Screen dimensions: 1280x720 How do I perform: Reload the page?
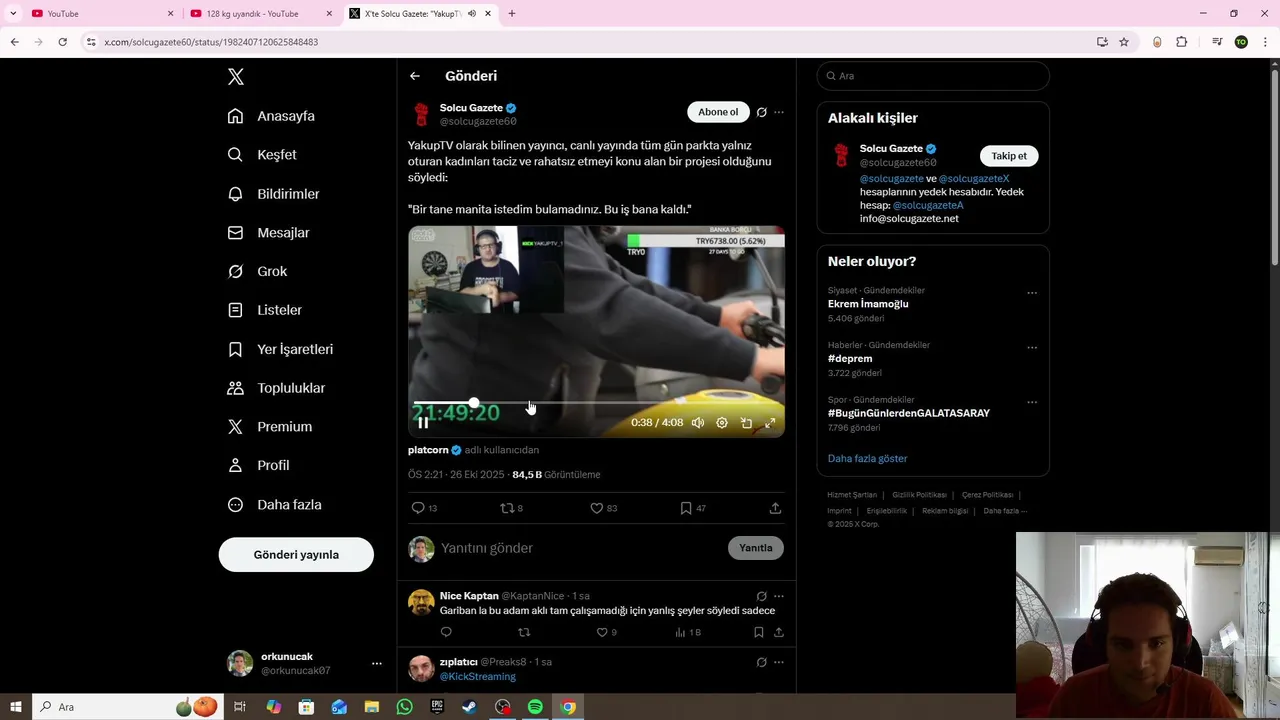pos(62,42)
